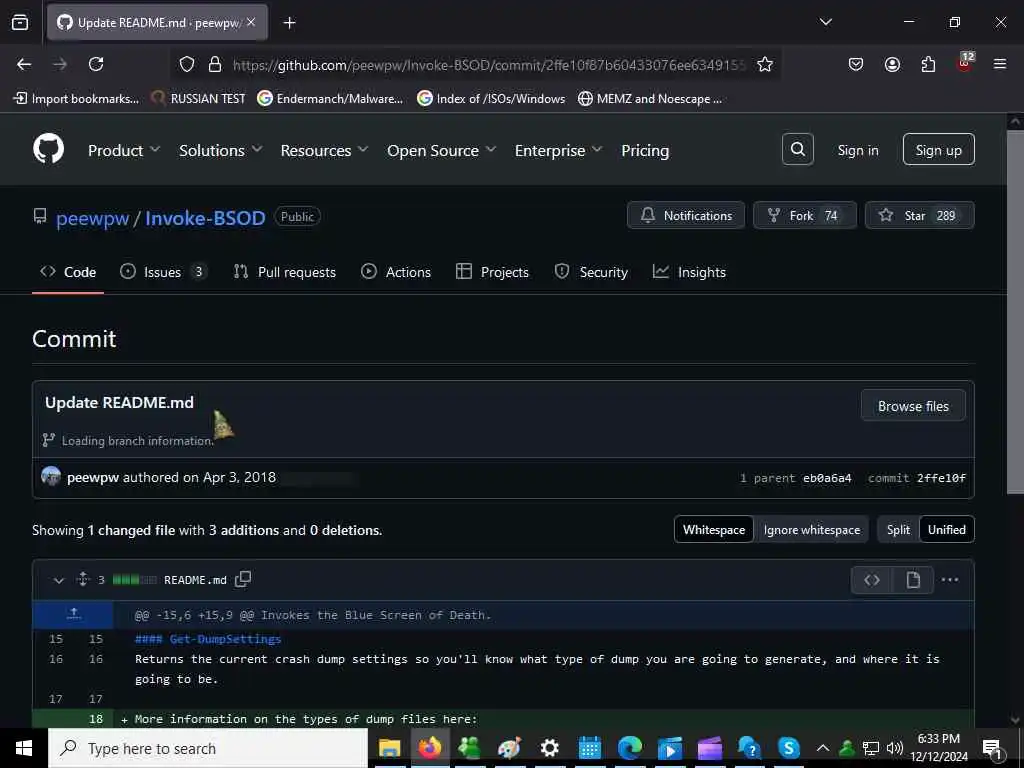Open parent commit eb0a6a4
The height and width of the screenshot is (768, 1024).
point(827,478)
